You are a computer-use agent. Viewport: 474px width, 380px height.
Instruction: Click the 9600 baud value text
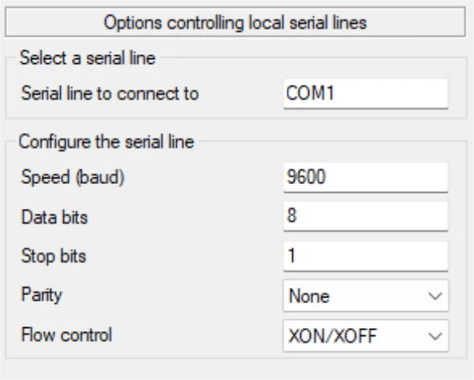click(x=306, y=177)
